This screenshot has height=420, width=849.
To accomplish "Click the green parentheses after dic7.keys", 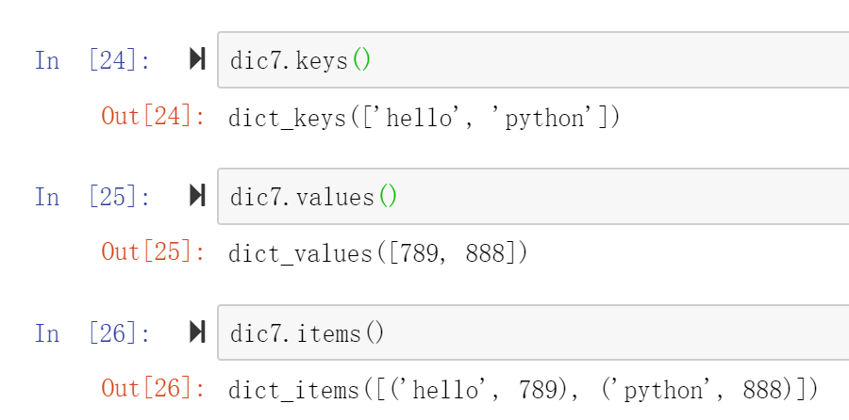I will 361,60.
